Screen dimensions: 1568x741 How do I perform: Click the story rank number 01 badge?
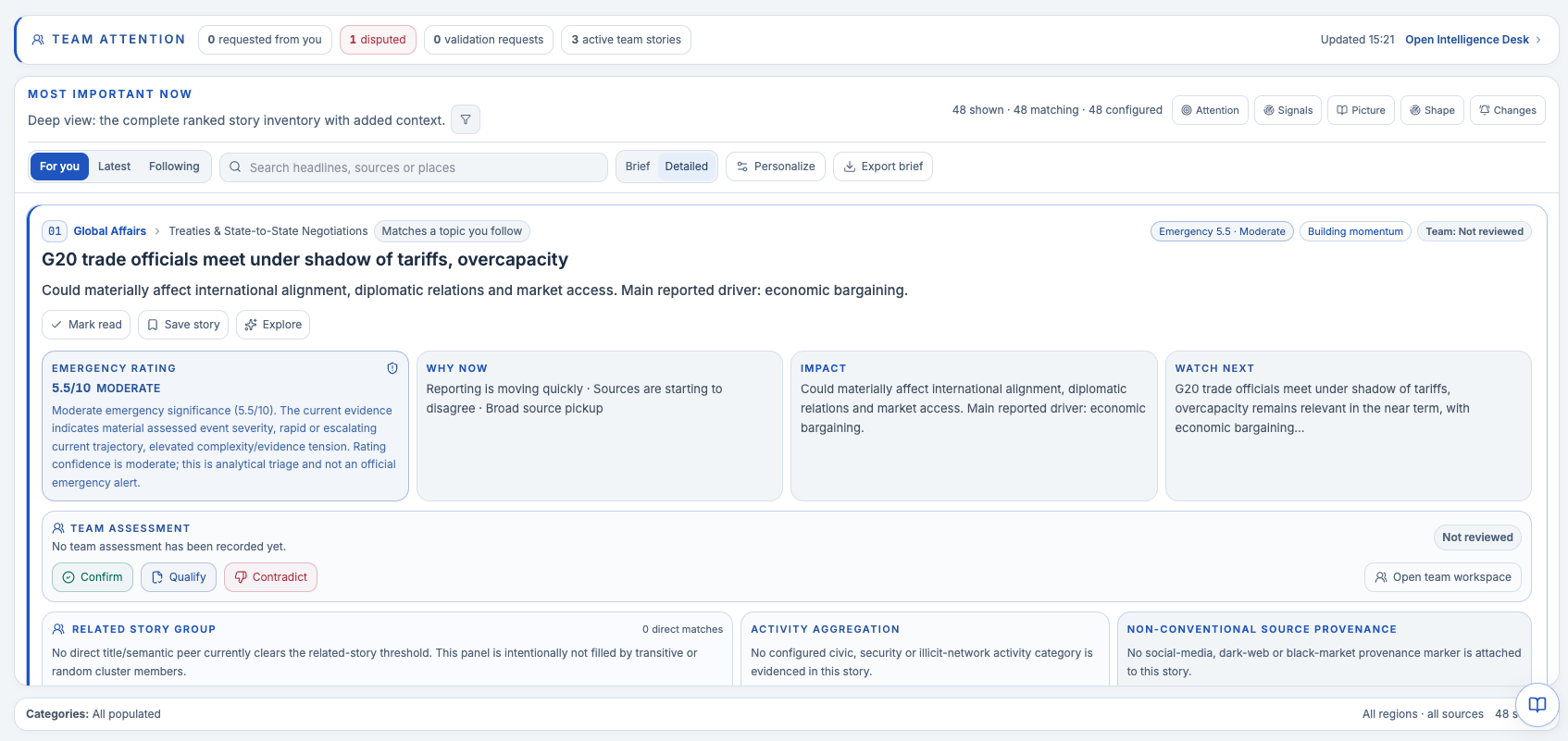coord(55,231)
